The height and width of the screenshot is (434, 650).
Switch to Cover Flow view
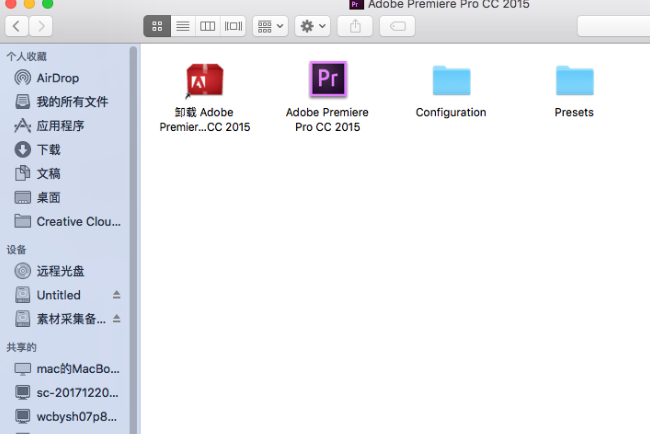coord(233,26)
